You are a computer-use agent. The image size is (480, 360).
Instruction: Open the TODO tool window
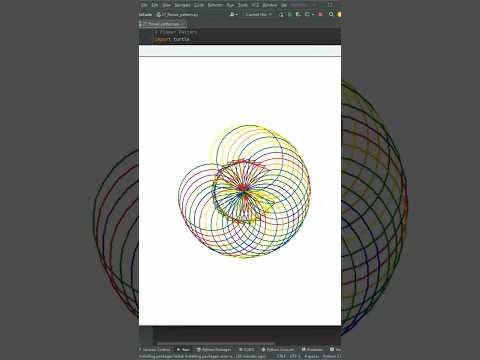247,349
